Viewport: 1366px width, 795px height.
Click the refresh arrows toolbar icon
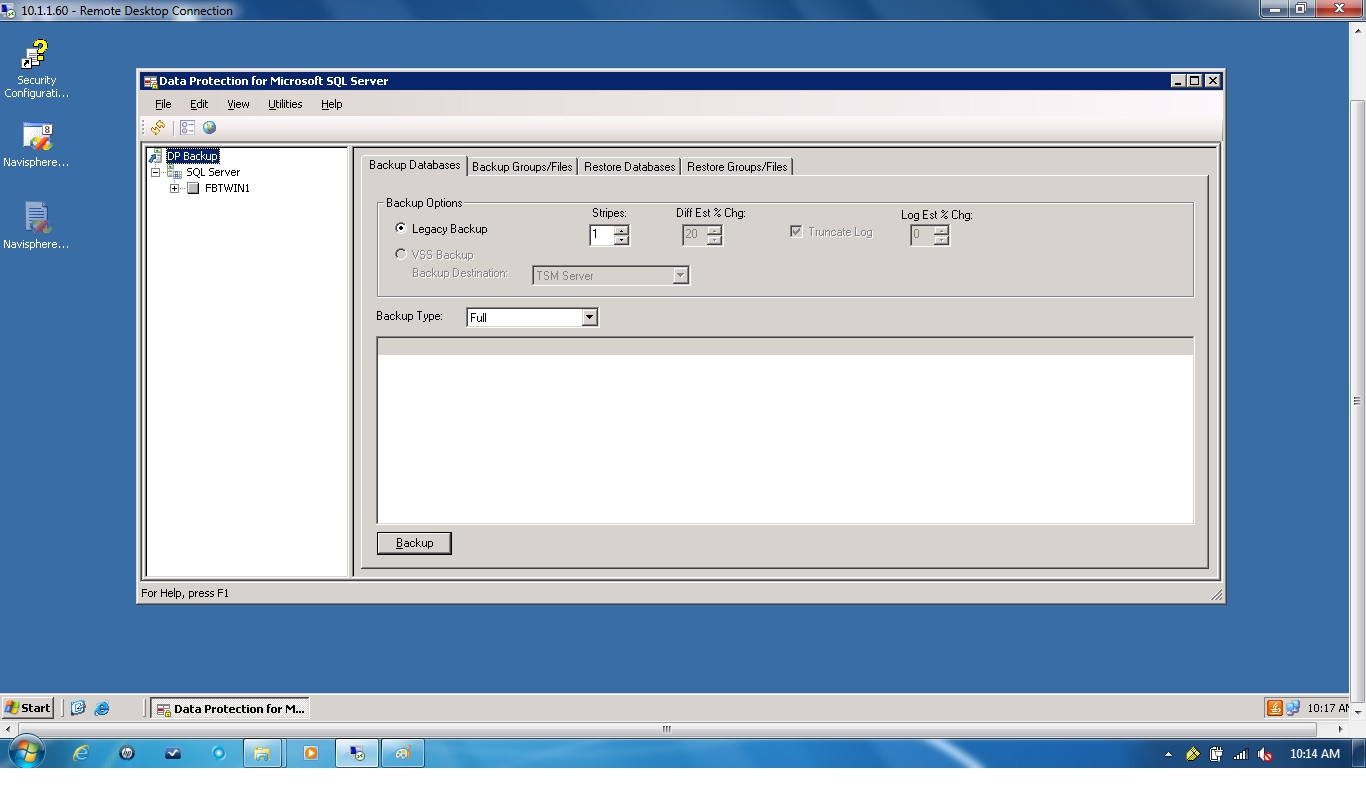click(158, 127)
